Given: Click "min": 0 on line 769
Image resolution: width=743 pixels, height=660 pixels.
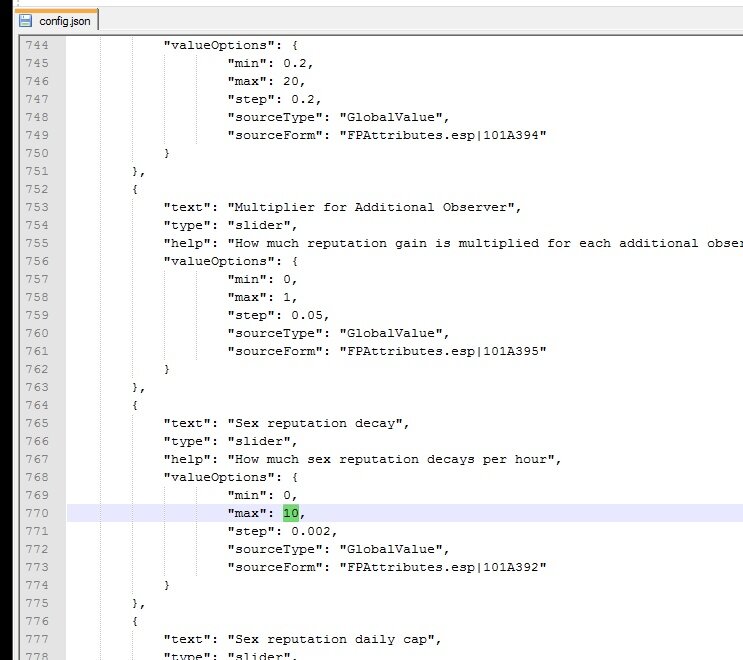Looking at the screenshot, I should pyautogui.click(x=259, y=496).
